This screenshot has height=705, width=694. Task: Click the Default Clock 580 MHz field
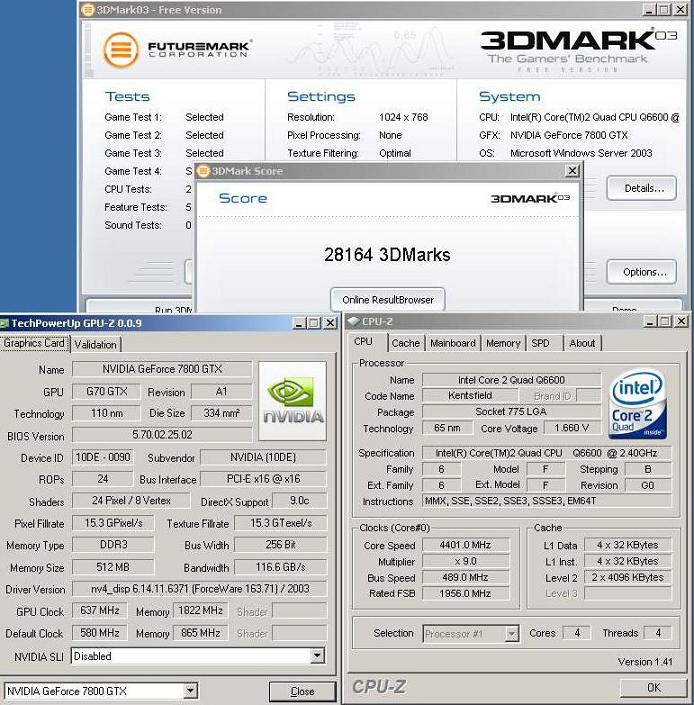point(100,633)
